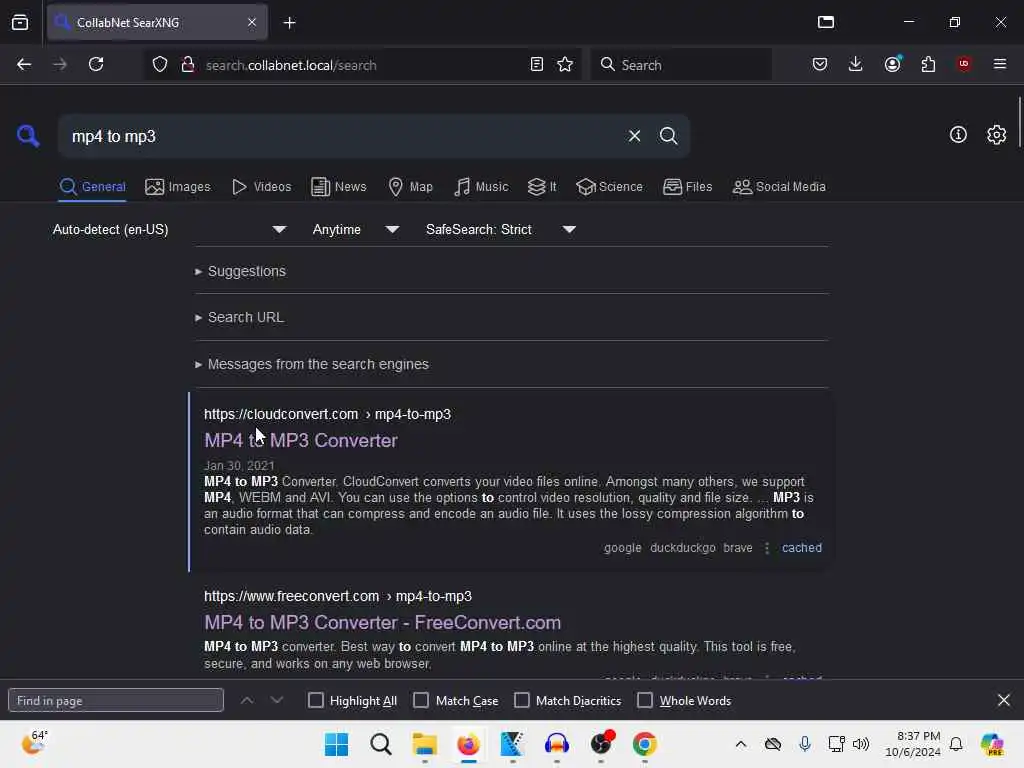Open SearXNG preferences gear
This screenshot has height=768, width=1024.
(x=996, y=135)
